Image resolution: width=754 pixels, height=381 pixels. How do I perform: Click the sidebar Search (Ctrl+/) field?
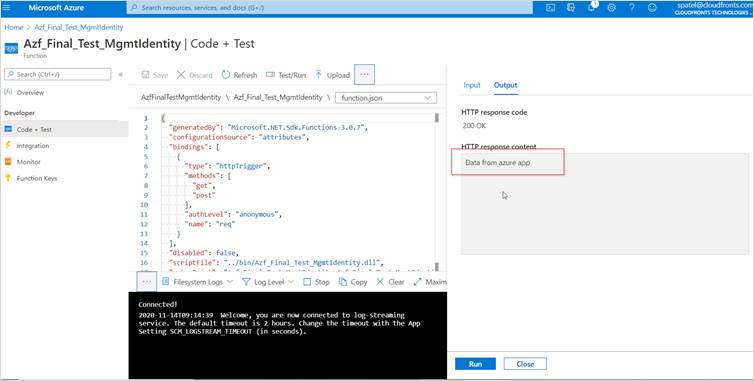[58, 74]
